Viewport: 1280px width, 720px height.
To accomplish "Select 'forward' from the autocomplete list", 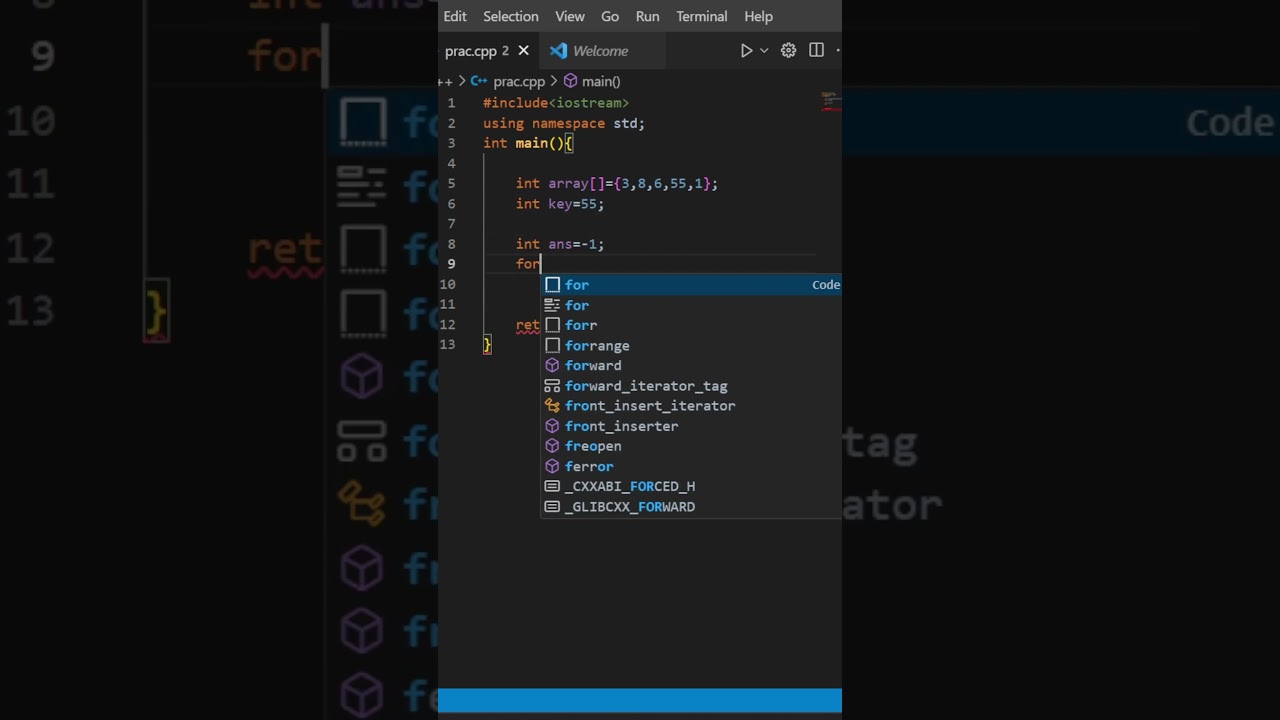I will pos(692,365).
